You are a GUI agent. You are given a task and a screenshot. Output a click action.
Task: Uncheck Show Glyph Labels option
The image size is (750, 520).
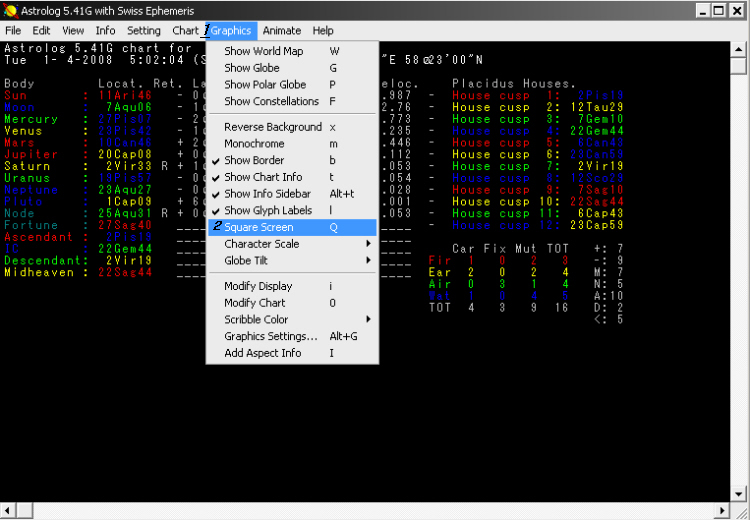tap(292, 210)
